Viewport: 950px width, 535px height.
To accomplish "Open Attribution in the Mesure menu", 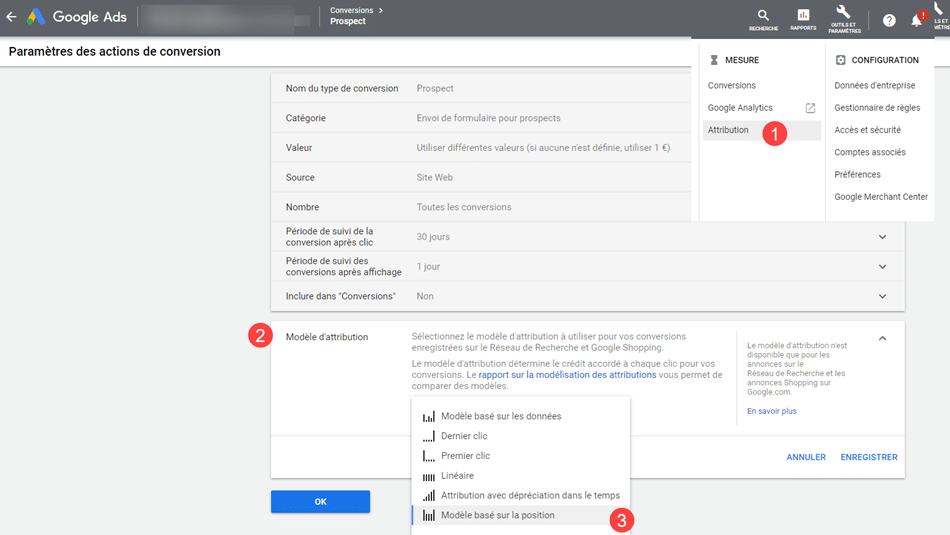I will pyautogui.click(x=728, y=130).
